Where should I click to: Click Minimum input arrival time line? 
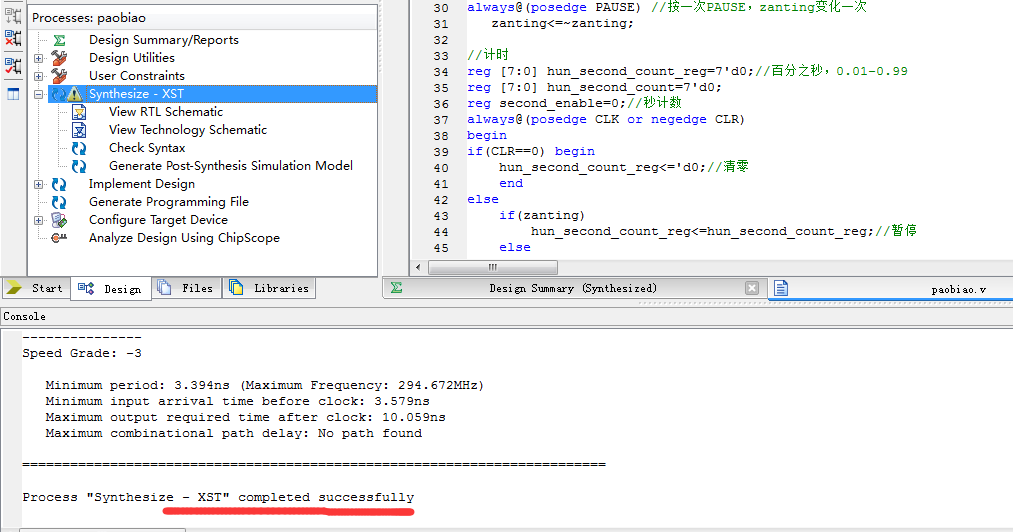237,401
